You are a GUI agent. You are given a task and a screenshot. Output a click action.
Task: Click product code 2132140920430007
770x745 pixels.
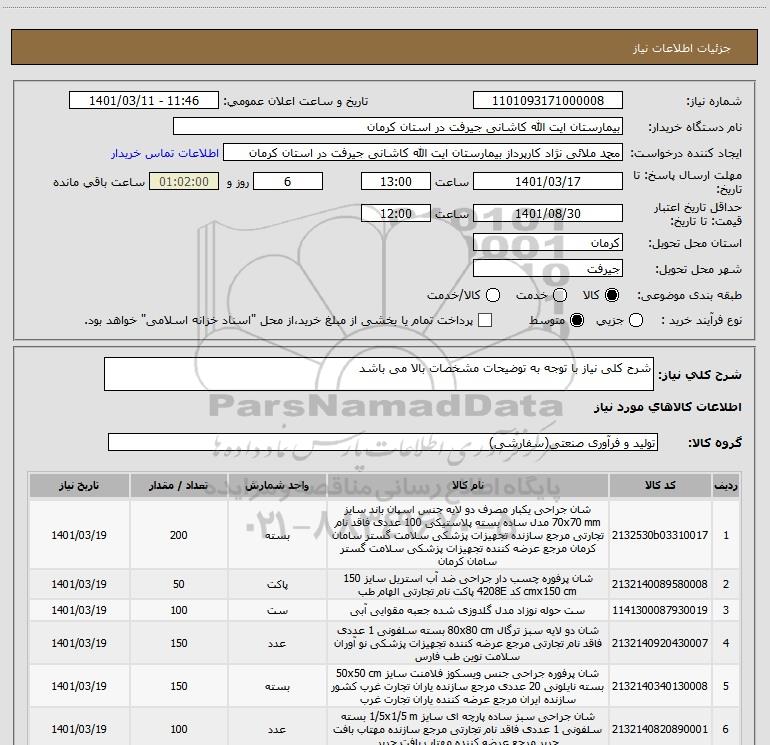[660, 643]
